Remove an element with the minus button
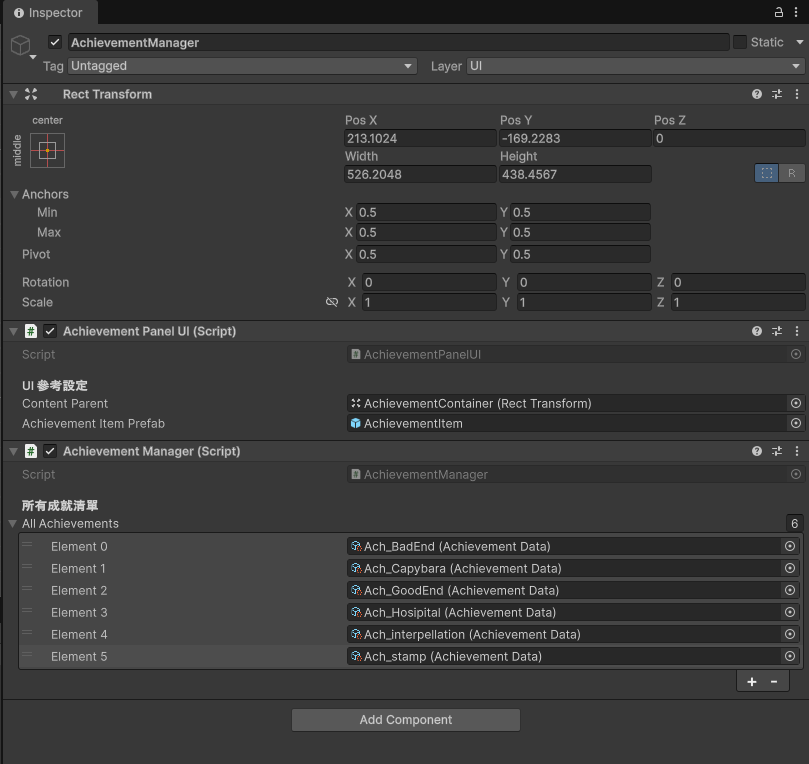809x764 pixels. 774,681
